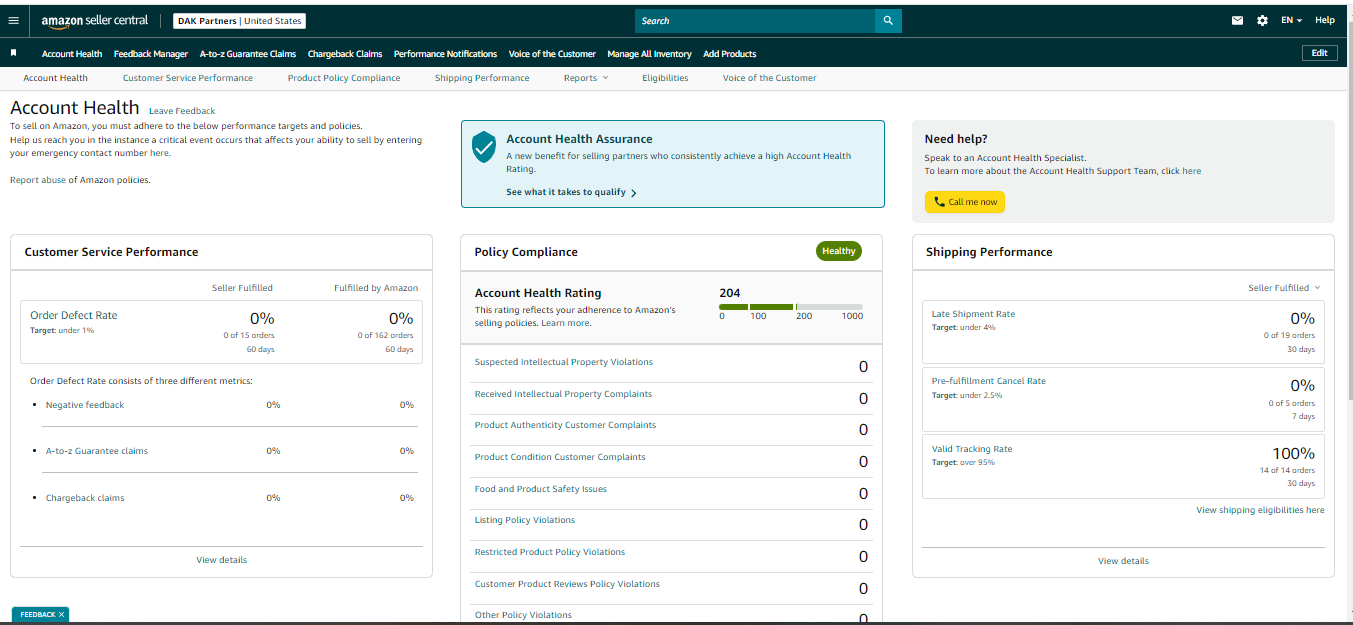Open the settings gear icon
Image resolution: width=1353 pixels, height=625 pixels.
pyautogui.click(x=1262, y=20)
